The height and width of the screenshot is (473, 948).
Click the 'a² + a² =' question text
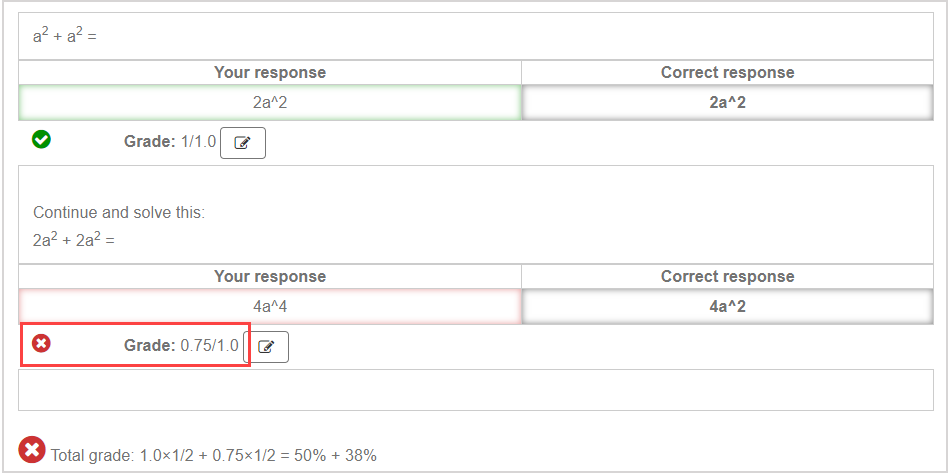pyautogui.click(x=64, y=37)
